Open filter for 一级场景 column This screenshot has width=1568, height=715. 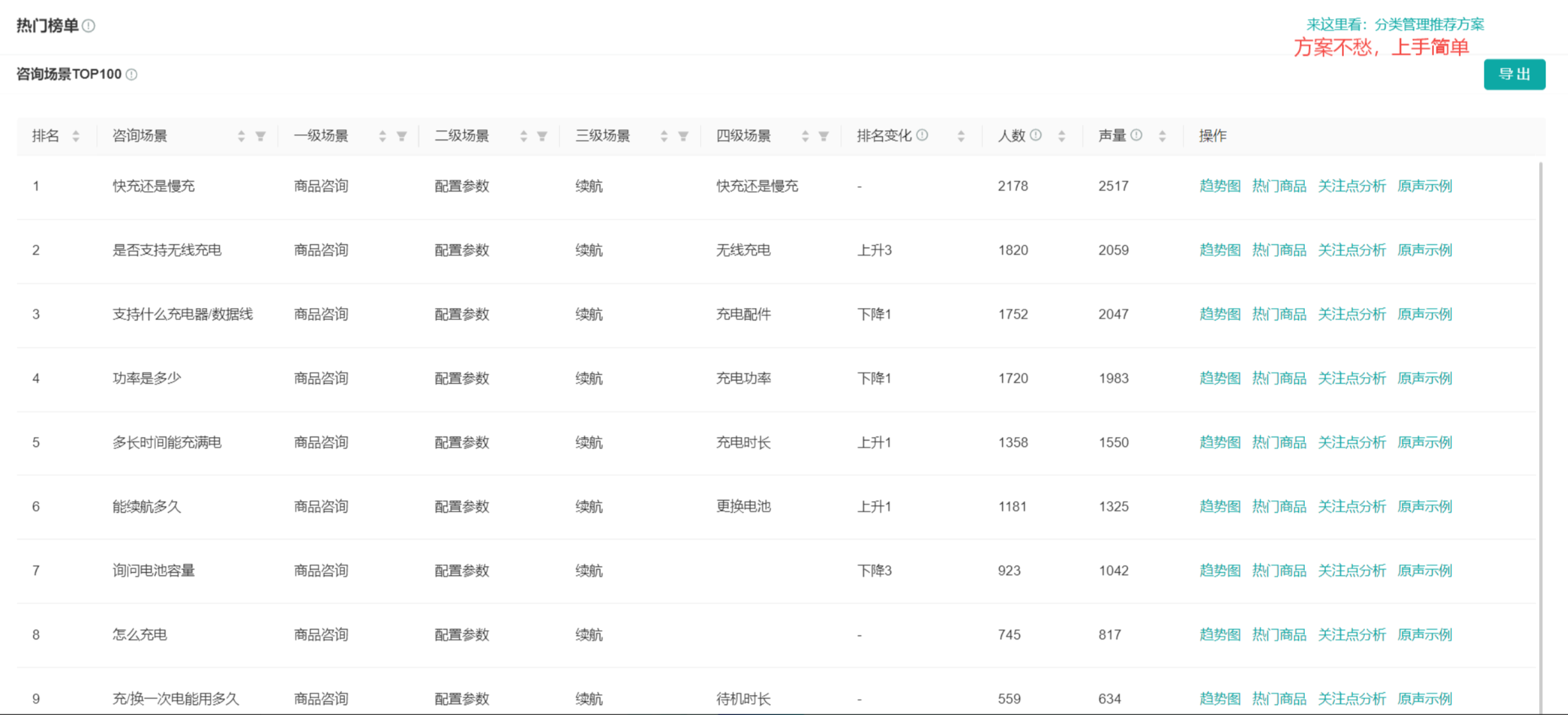point(402,136)
